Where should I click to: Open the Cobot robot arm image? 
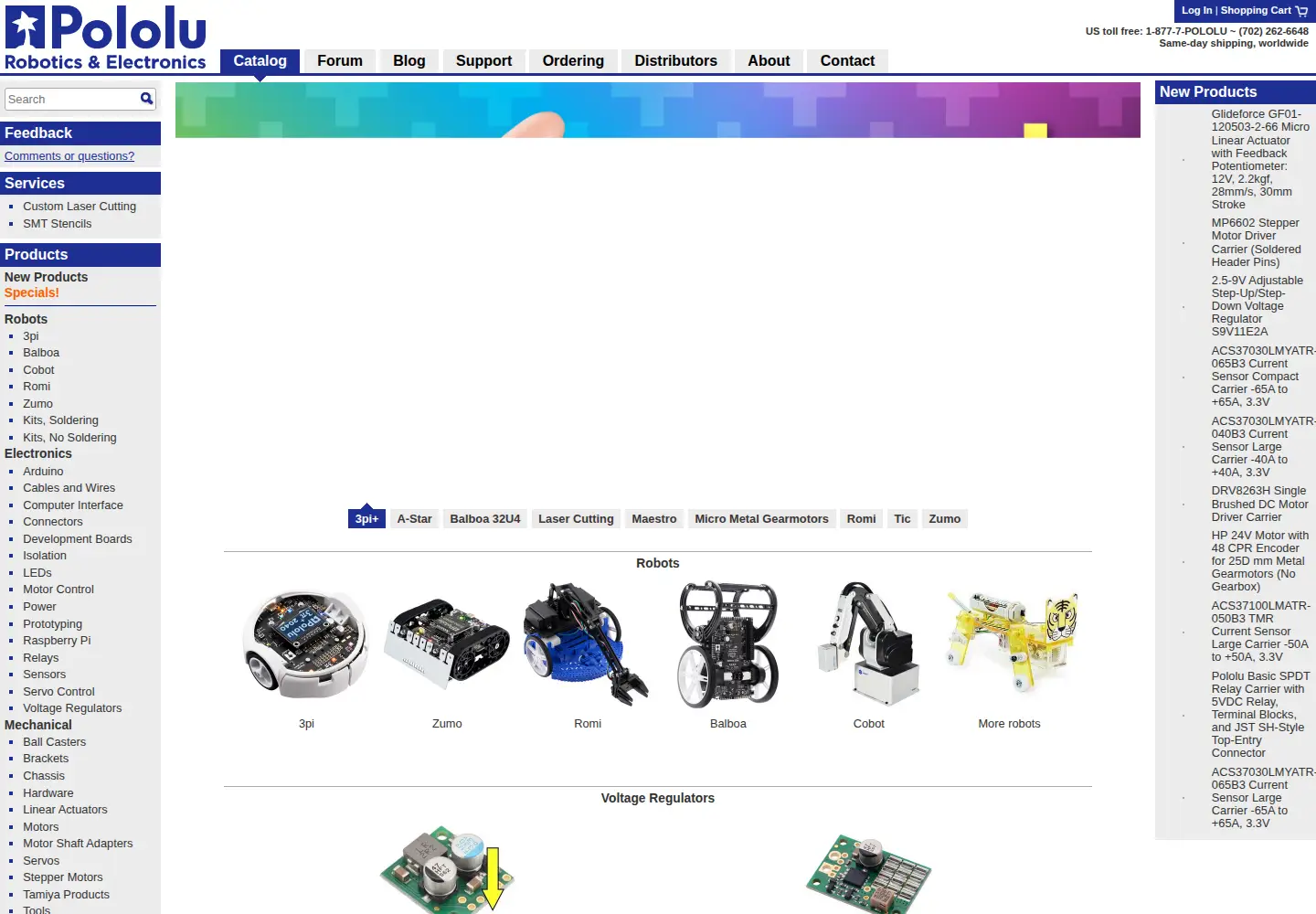click(x=869, y=645)
